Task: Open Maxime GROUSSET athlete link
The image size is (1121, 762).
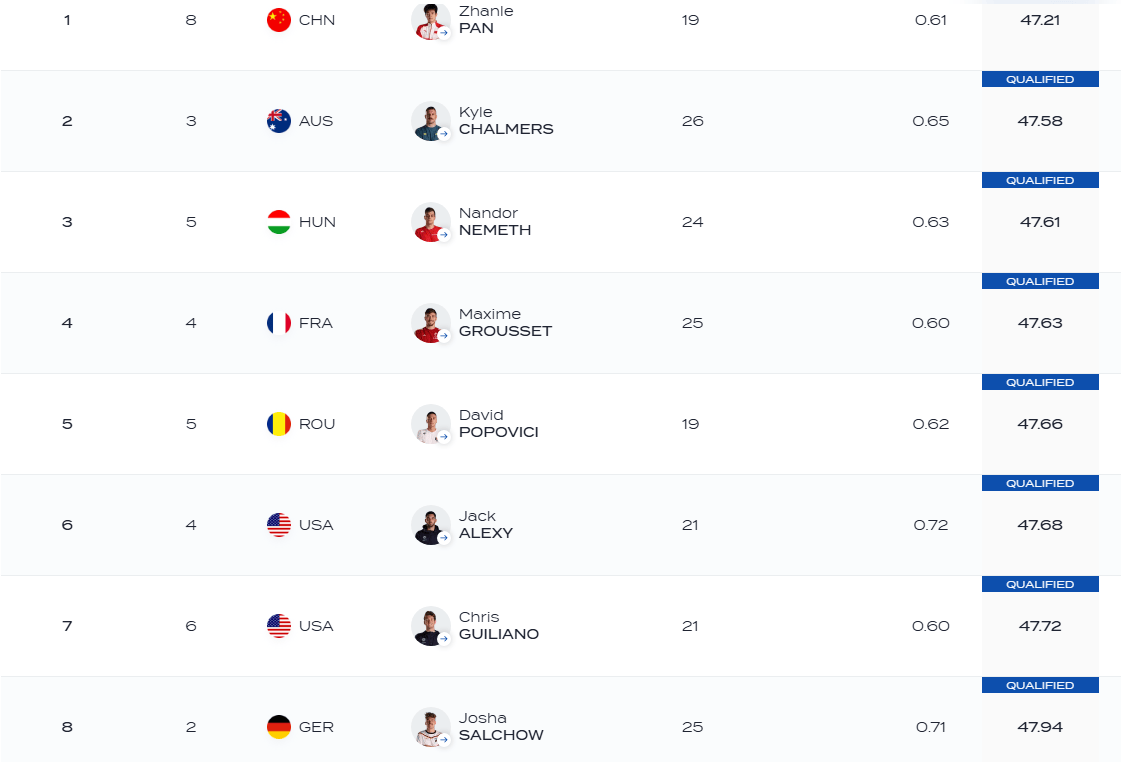Action: (505, 323)
